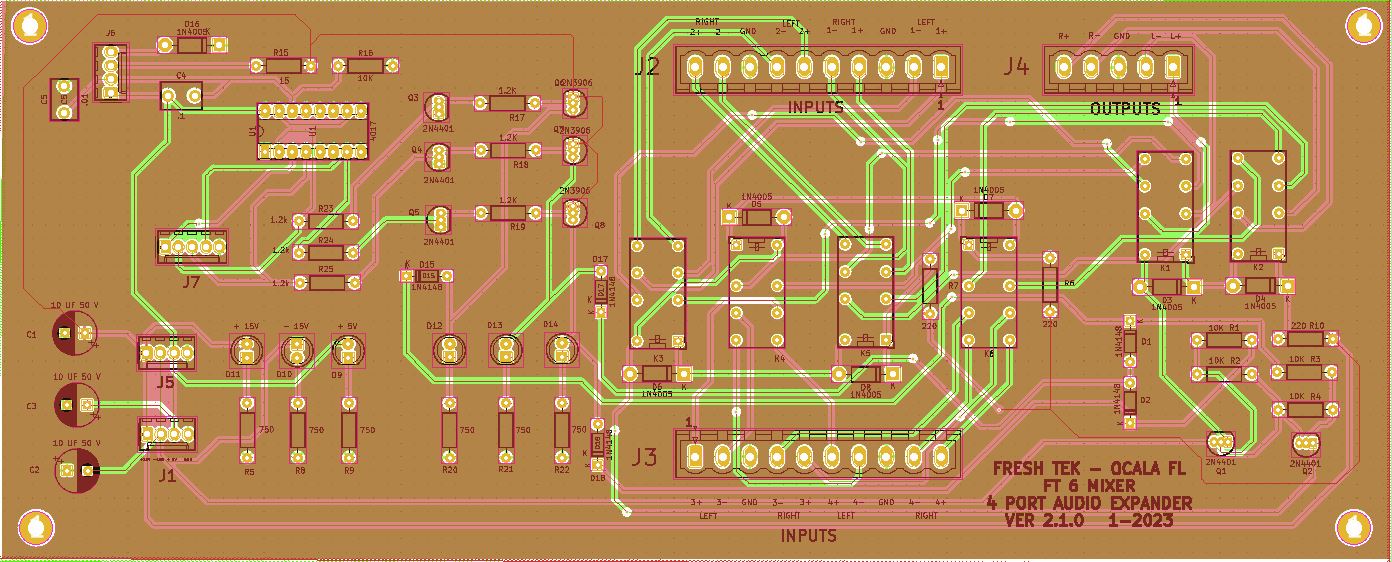Select transistor Q5 footprint
Viewport: 1392px width, 562px height.
pos(437,218)
